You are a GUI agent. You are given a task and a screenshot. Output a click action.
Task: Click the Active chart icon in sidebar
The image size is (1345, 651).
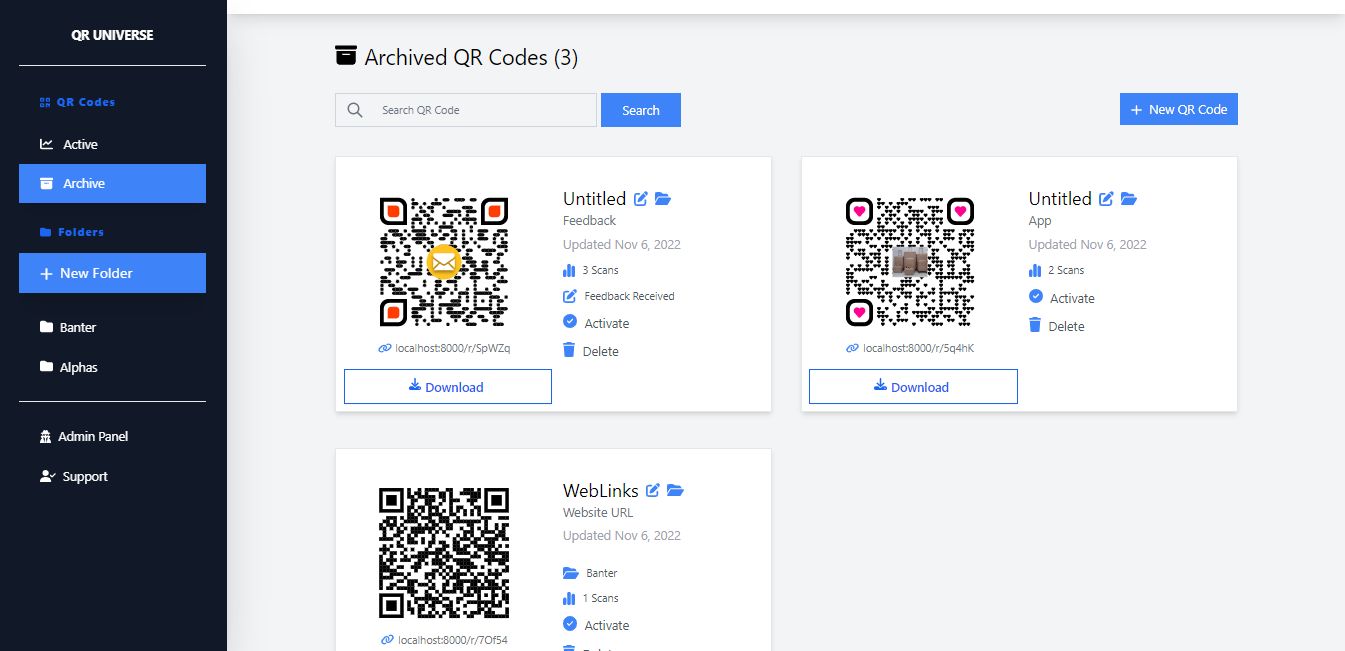click(x=47, y=144)
